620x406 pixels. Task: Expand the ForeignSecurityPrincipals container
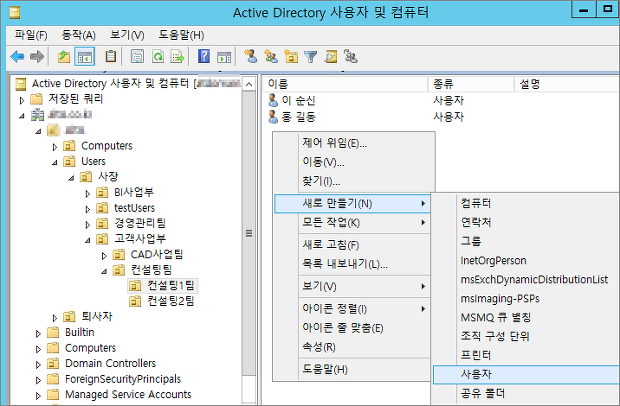point(38,380)
